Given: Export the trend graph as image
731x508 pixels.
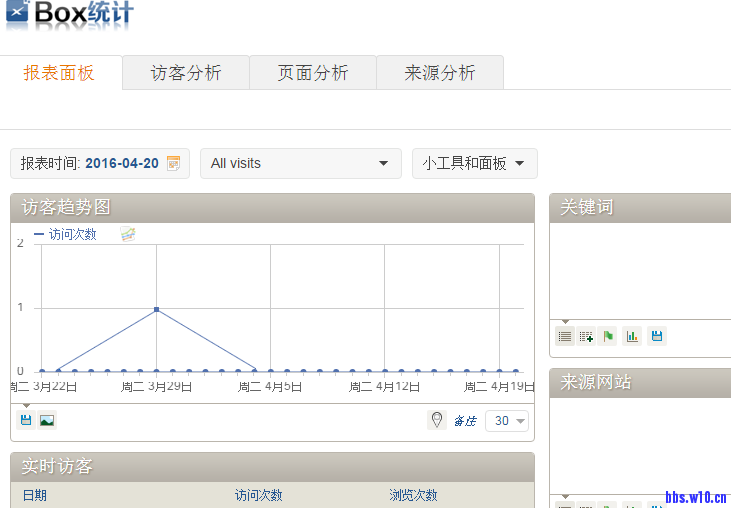Looking at the screenshot, I should pyautogui.click(x=47, y=420).
